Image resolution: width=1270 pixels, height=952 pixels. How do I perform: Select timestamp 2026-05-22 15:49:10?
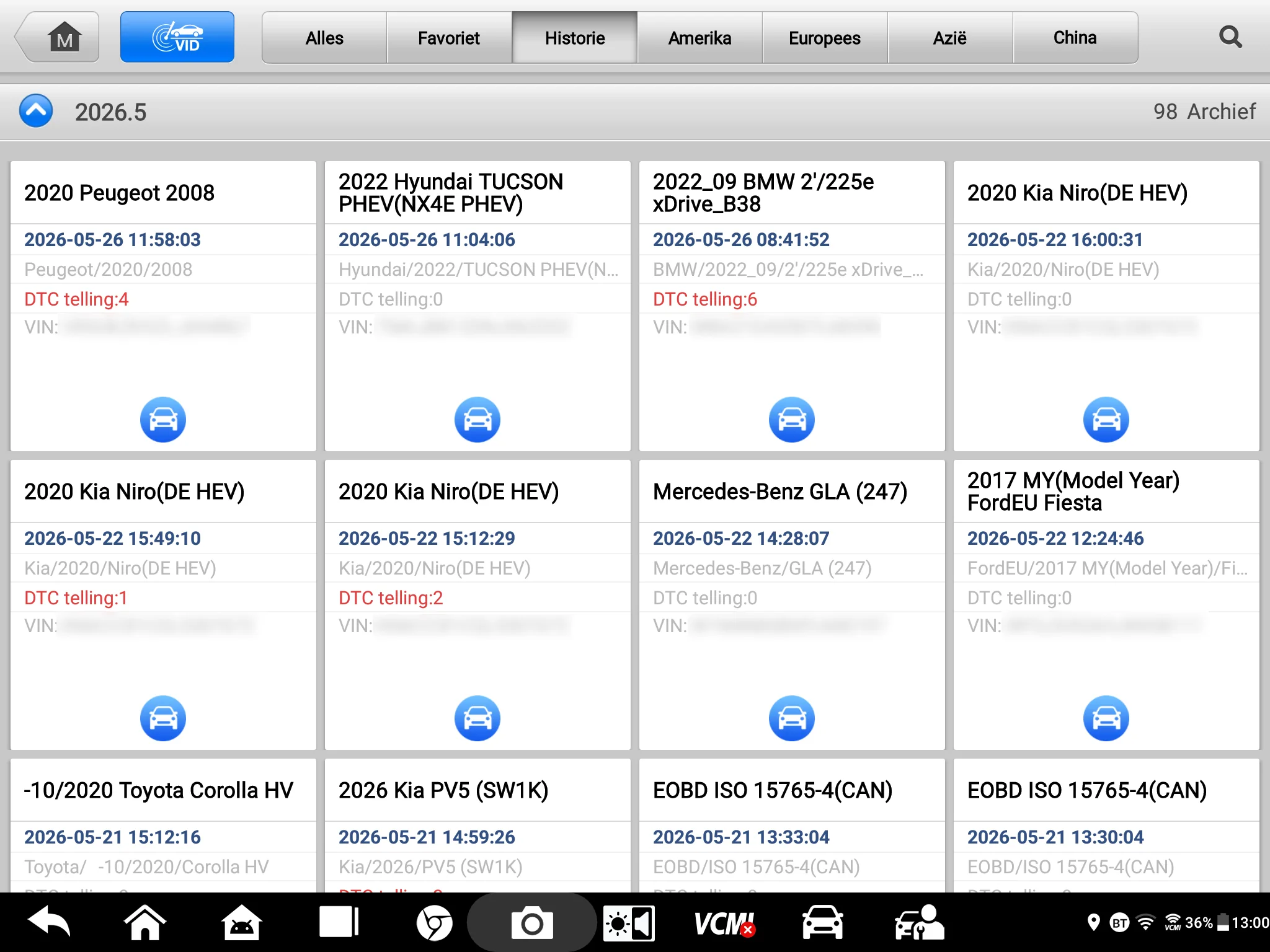(112, 538)
